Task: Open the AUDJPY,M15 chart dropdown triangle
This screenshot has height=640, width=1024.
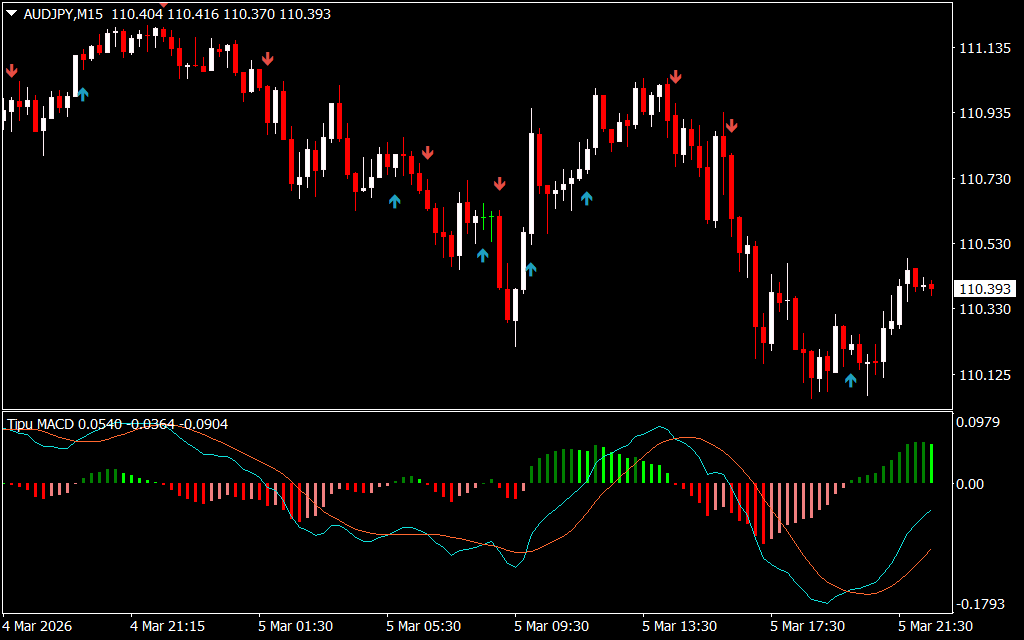Action: tap(11, 14)
